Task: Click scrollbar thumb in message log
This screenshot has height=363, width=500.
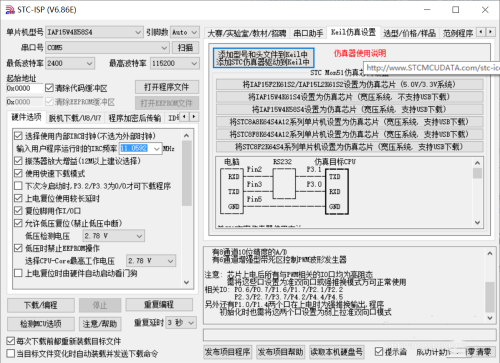Action: pos(490,297)
